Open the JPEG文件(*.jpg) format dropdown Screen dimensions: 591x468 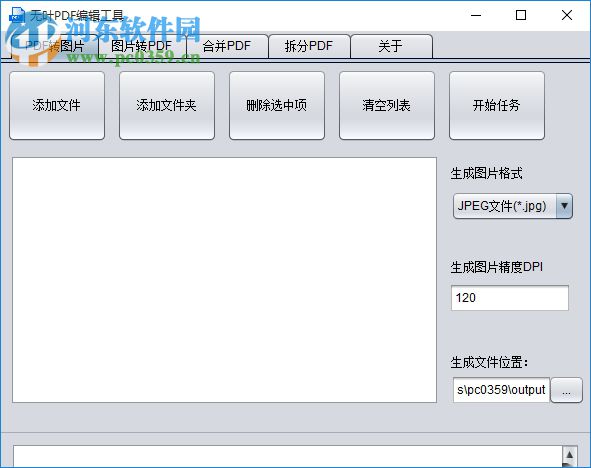[x=513, y=206]
